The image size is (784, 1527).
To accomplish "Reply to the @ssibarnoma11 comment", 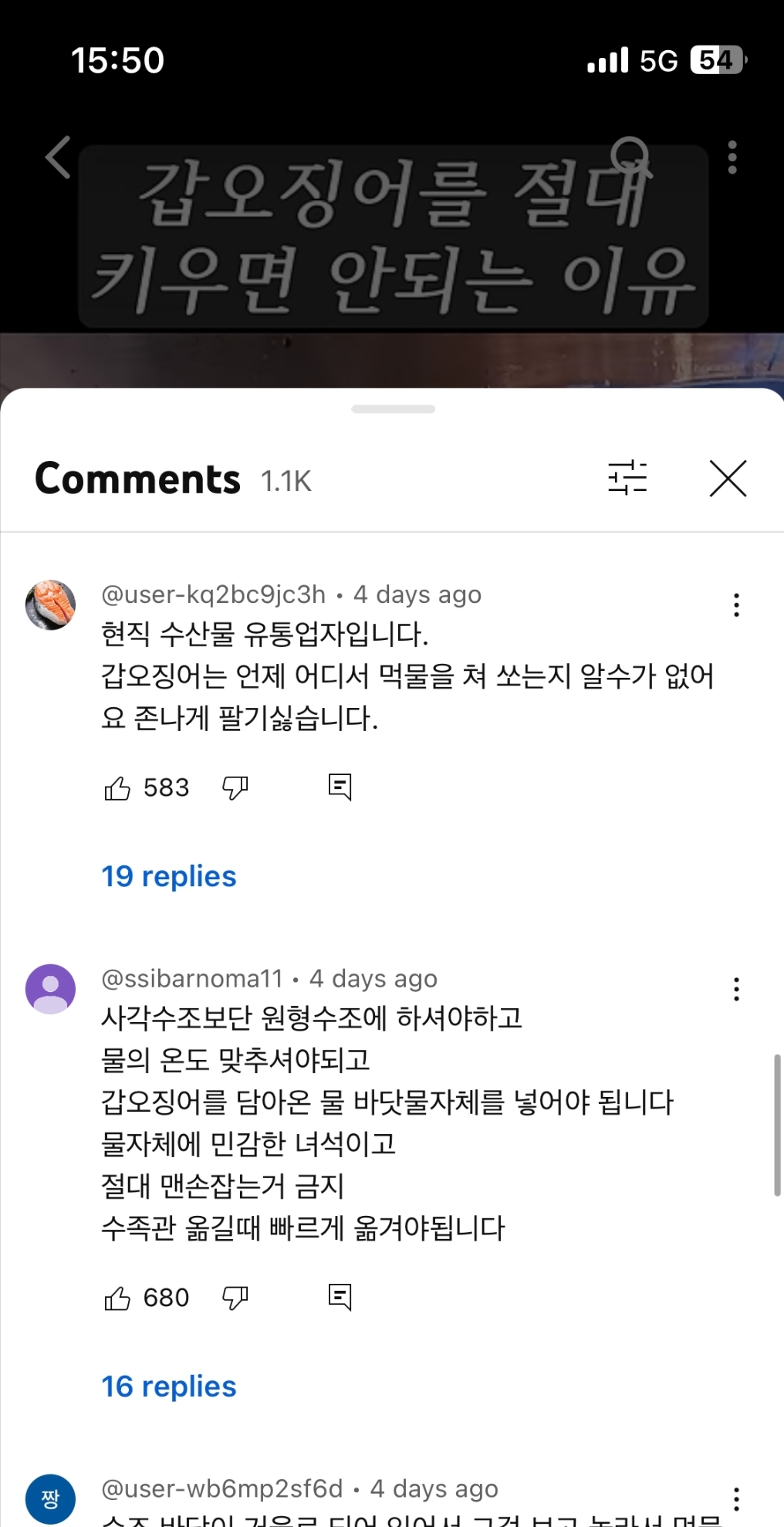I will click(x=340, y=1298).
